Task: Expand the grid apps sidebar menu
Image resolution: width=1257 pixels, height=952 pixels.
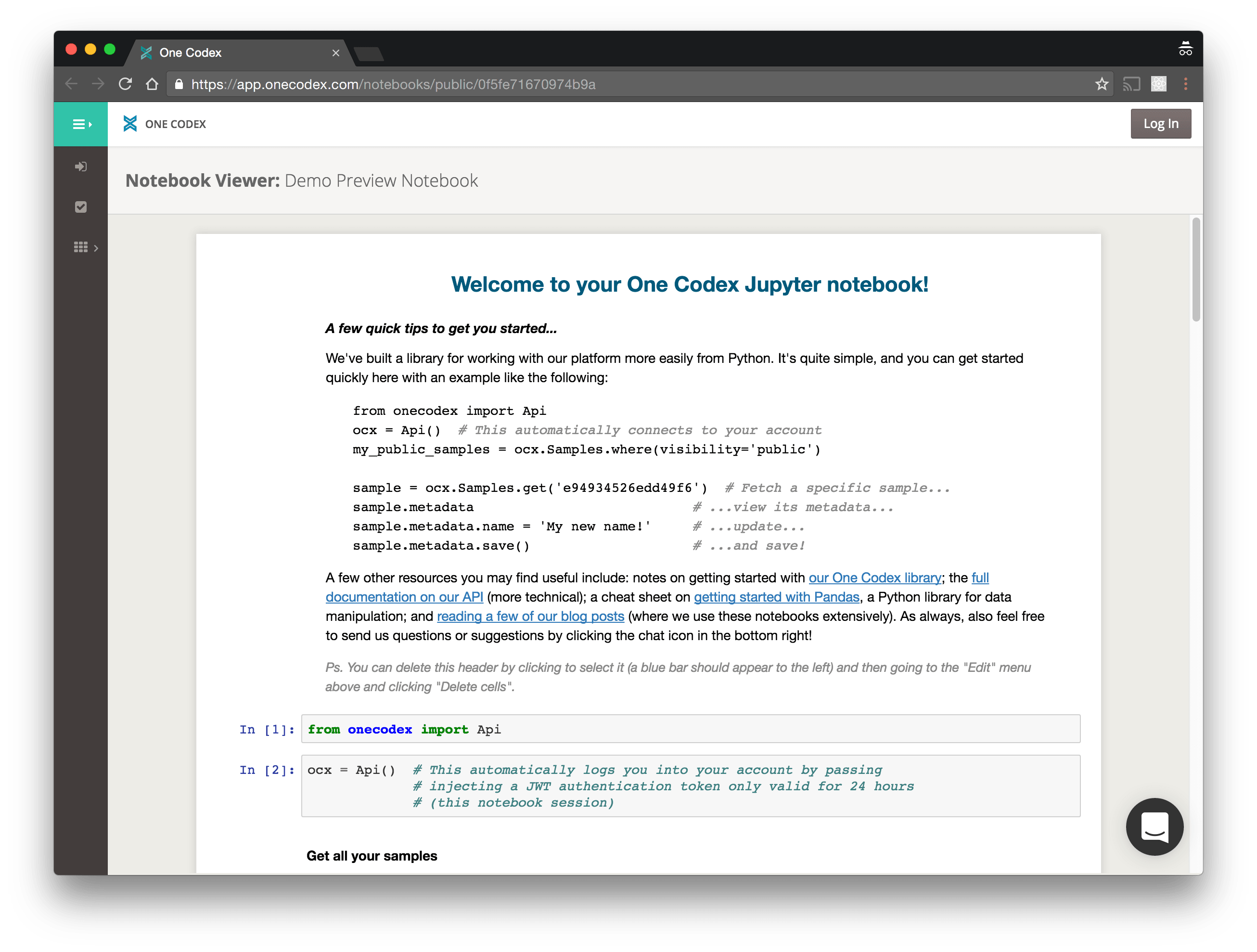Action: click(85, 247)
